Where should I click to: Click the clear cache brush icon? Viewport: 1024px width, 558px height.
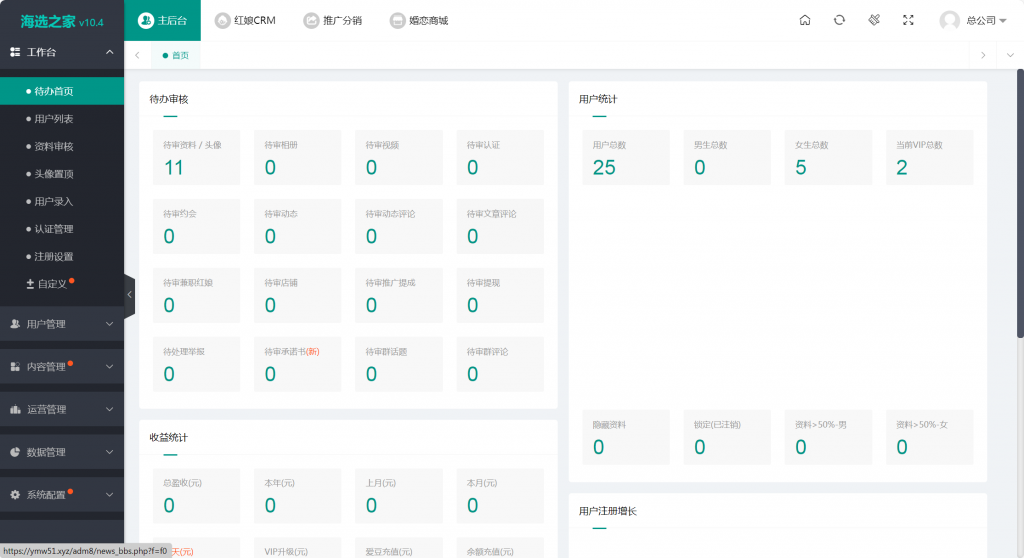coord(874,20)
